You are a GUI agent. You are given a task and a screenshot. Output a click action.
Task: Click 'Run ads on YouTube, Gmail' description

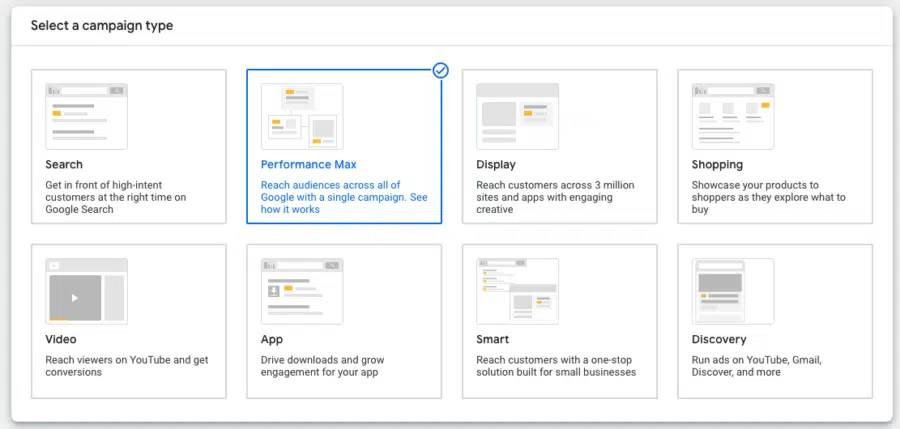coord(757,366)
